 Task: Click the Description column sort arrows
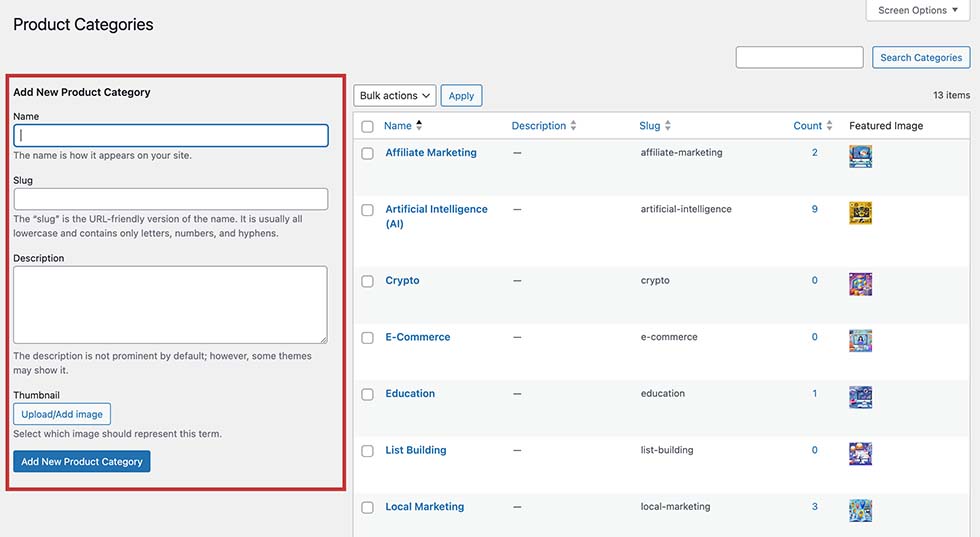pos(573,126)
